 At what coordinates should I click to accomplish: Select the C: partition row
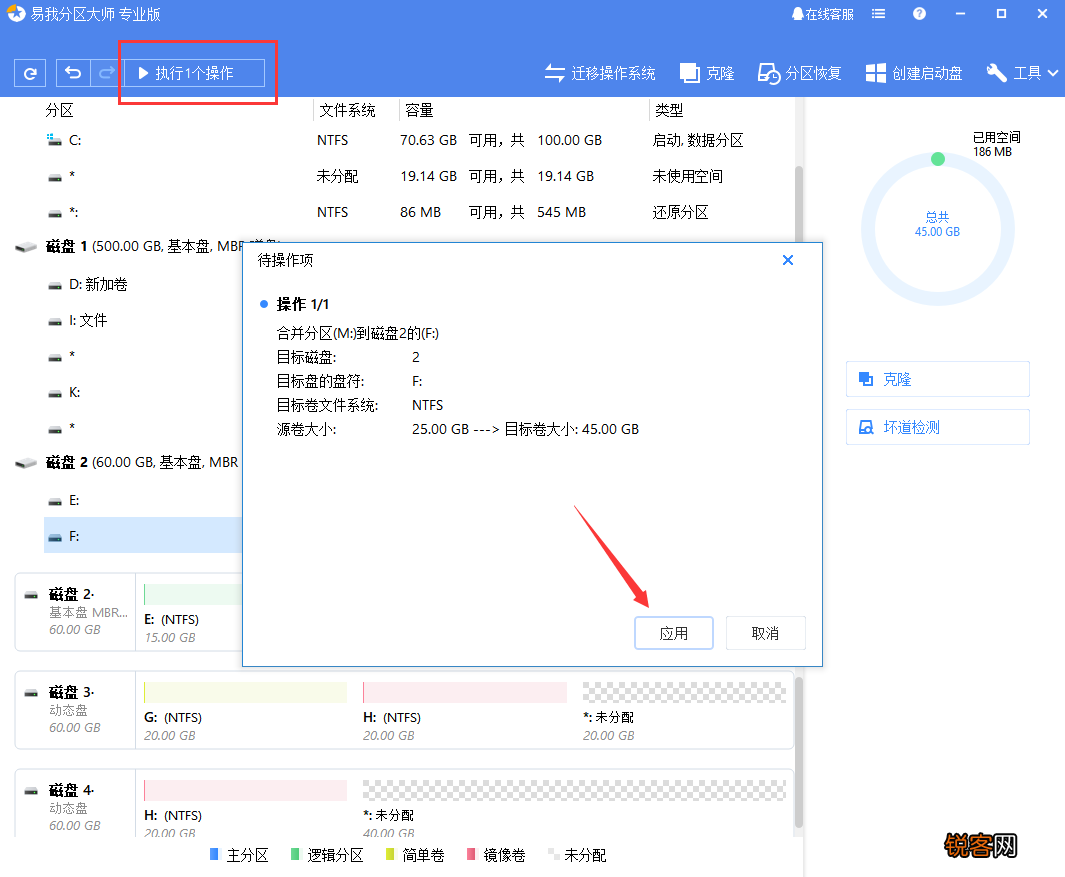pyautogui.click(x=418, y=140)
